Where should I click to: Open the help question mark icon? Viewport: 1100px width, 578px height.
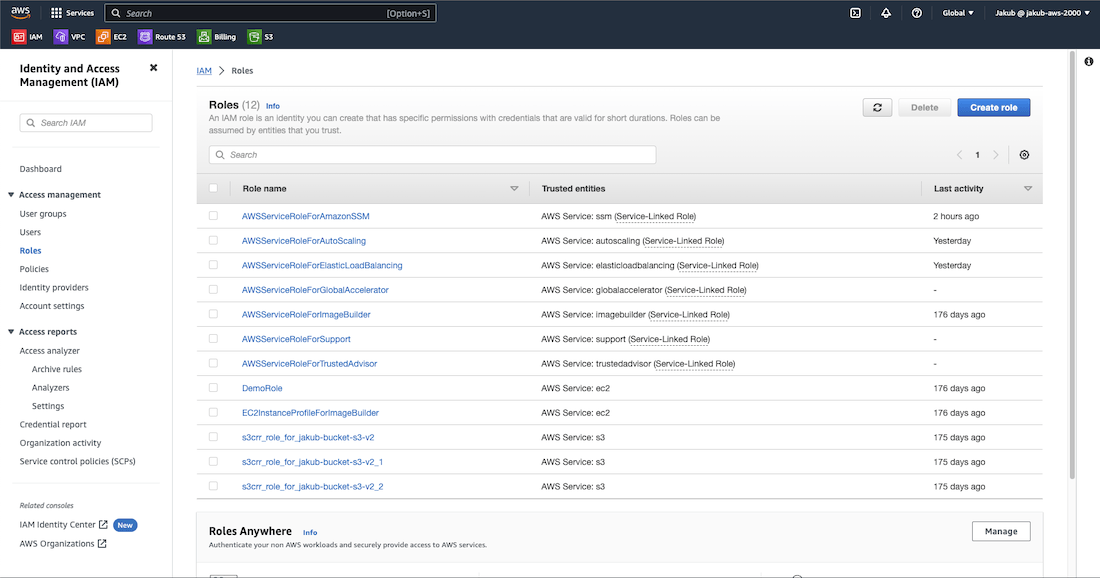(916, 13)
